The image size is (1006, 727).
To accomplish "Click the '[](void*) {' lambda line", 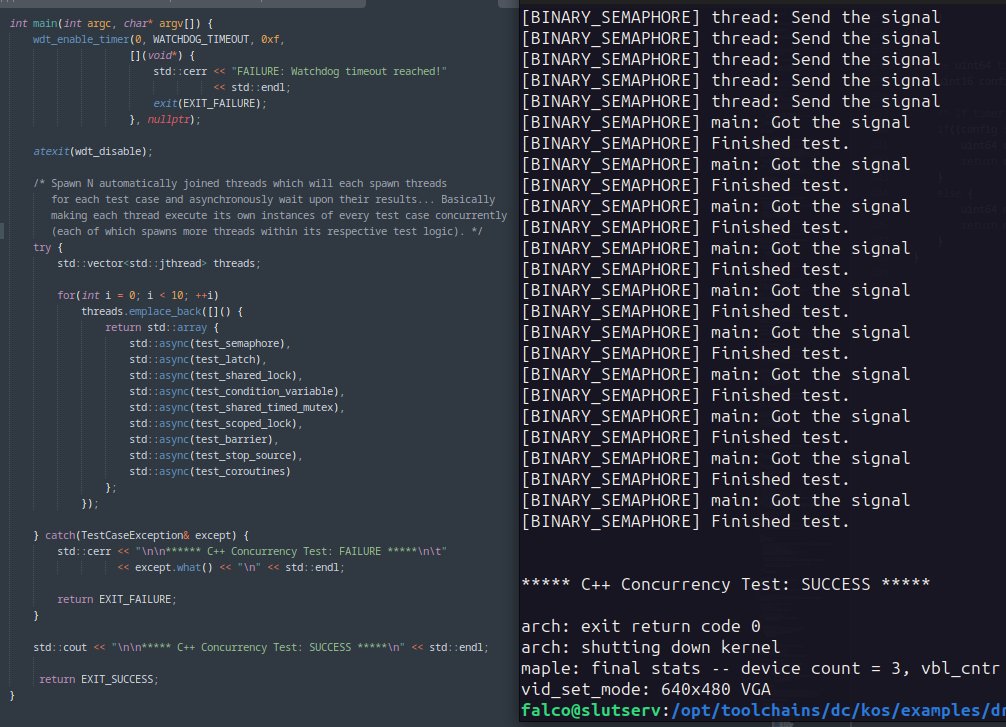I will coord(162,56).
